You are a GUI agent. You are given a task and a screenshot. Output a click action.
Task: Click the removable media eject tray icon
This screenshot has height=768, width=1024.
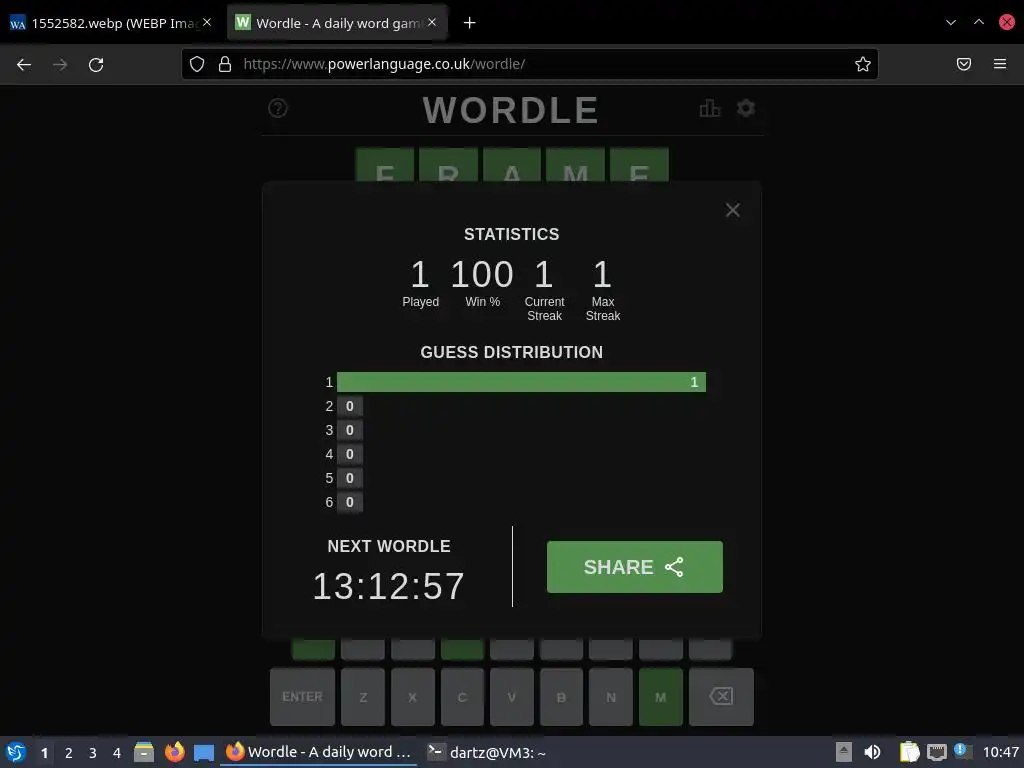coord(844,752)
